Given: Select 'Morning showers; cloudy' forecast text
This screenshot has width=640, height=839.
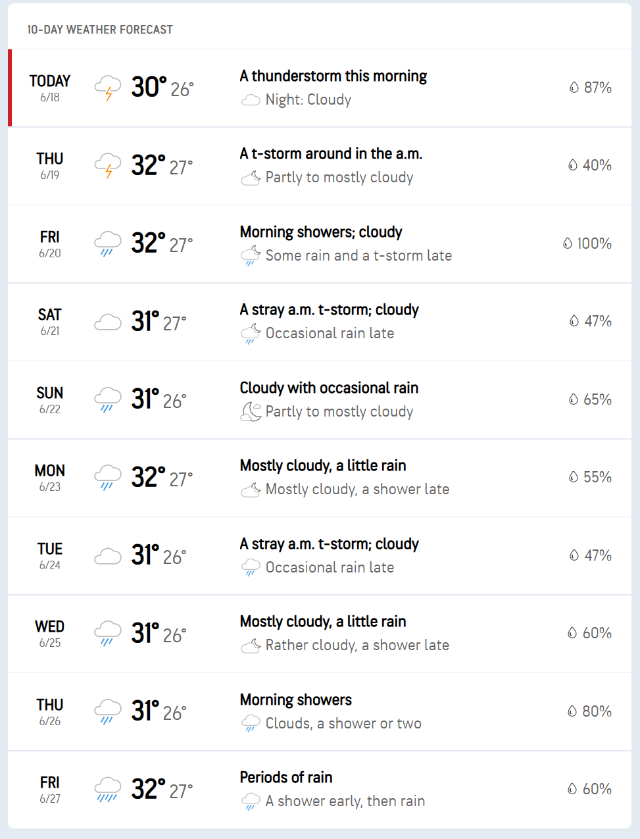Looking at the screenshot, I should point(320,232).
